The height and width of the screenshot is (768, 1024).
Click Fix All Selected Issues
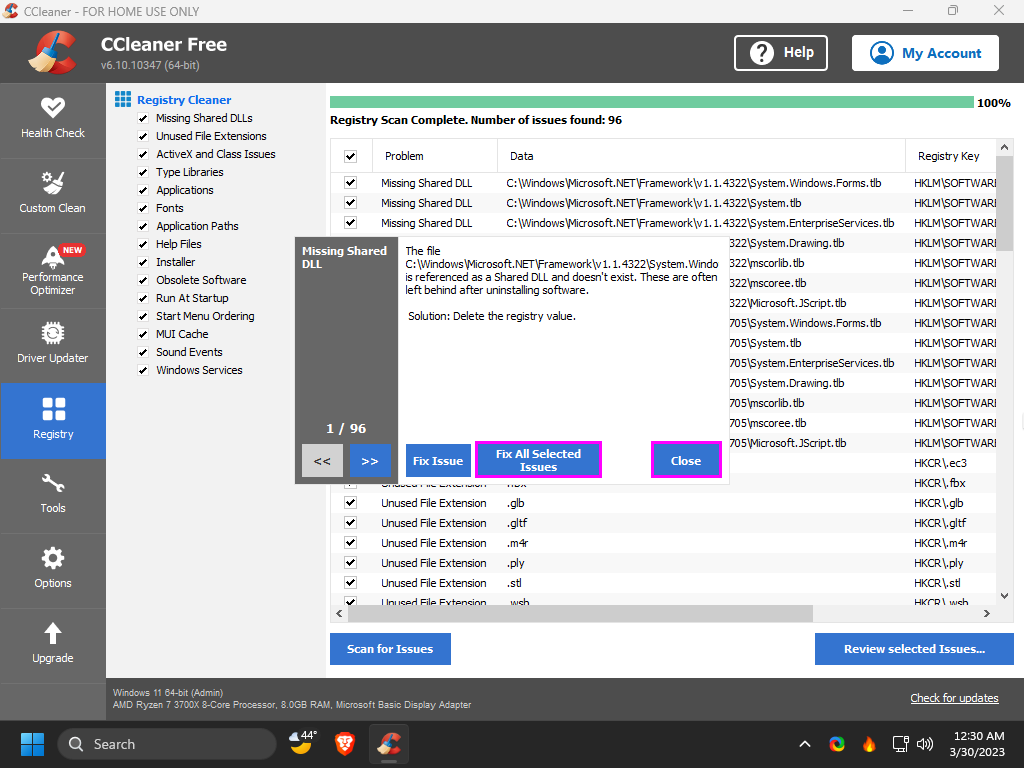coord(538,460)
